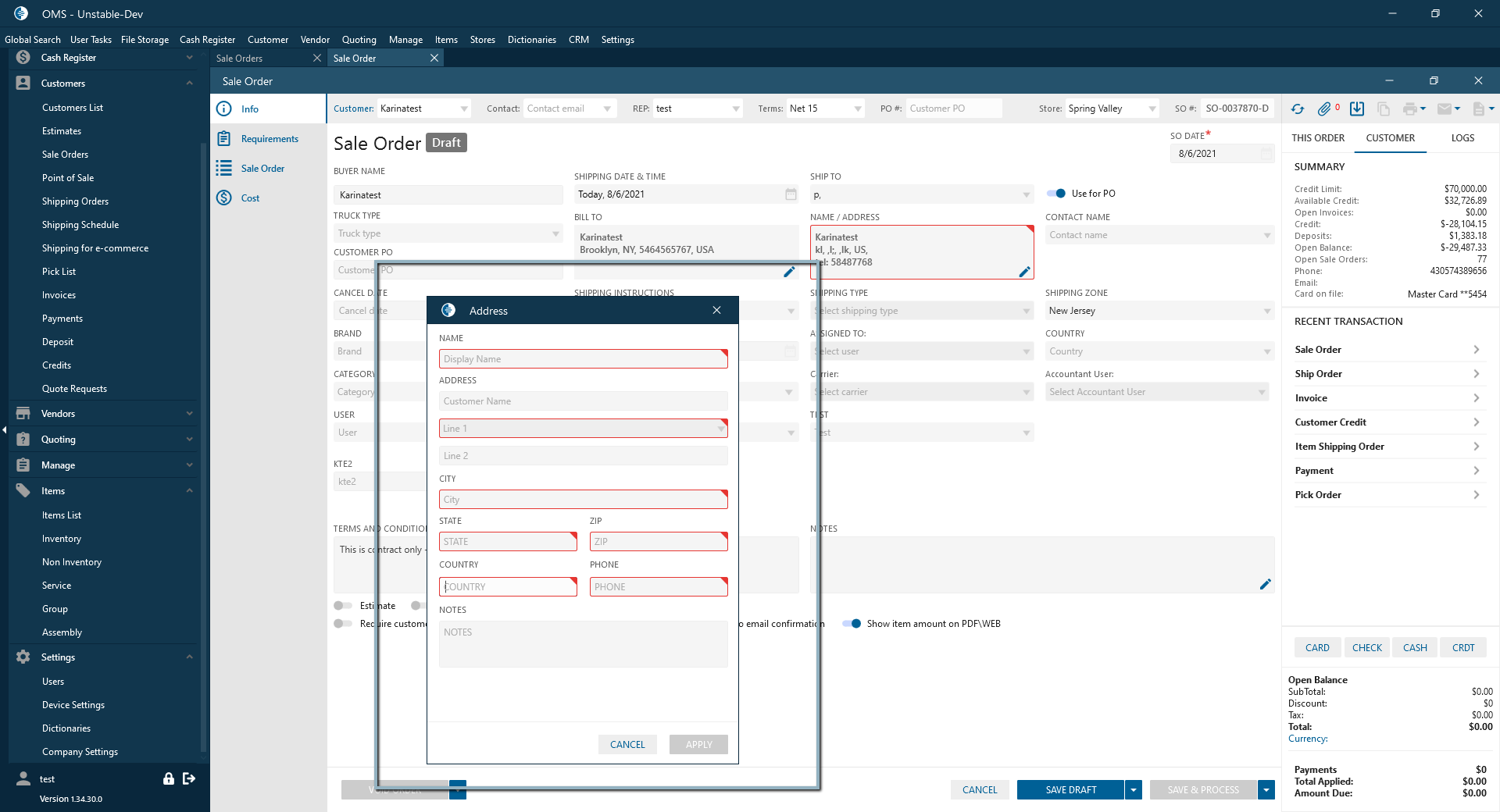1500x812 pixels.
Task: Click the CRDT payment button
Action: (x=1463, y=648)
